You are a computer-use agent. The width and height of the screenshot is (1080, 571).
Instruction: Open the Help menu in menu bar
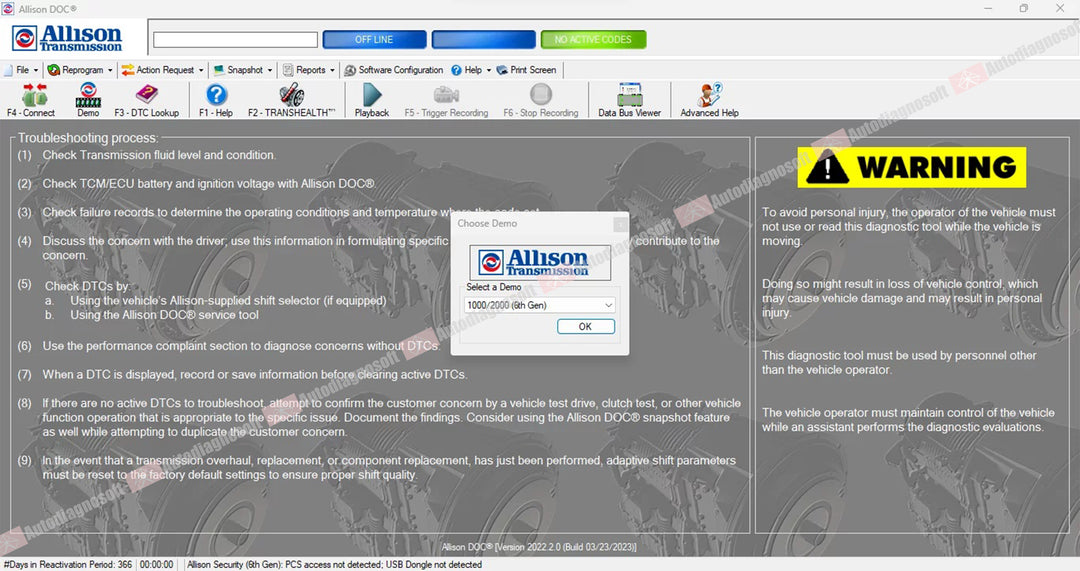coord(471,70)
